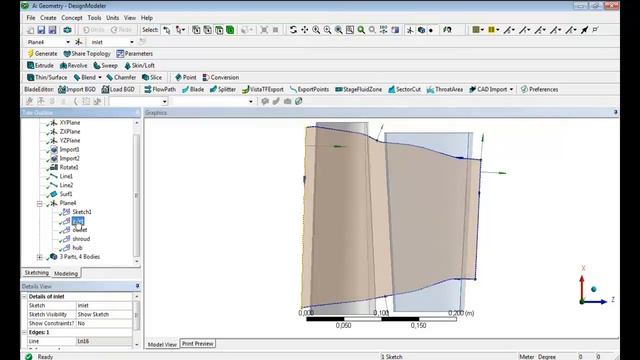The image size is (640, 360).
Task: Open the Blend dropdown arrow
Action: 100,77
